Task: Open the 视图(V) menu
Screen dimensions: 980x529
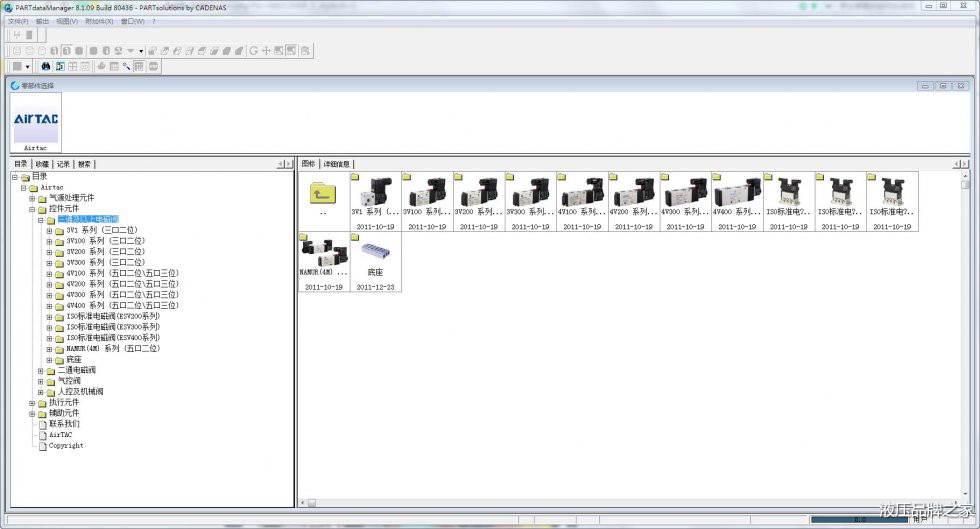Action: (68, 21)
